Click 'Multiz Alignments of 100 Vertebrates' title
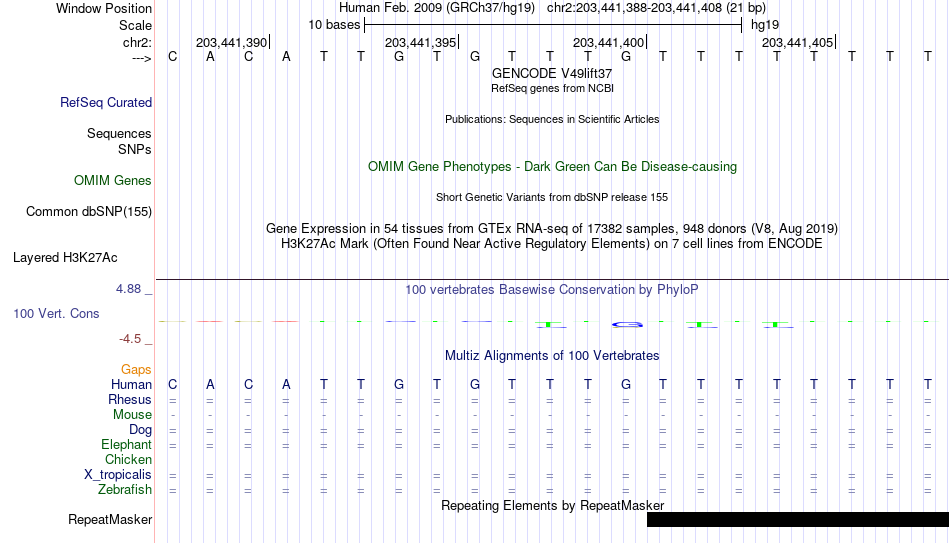Image resolution: width=950 pixels, height=543 pixels. coord(552,356)
